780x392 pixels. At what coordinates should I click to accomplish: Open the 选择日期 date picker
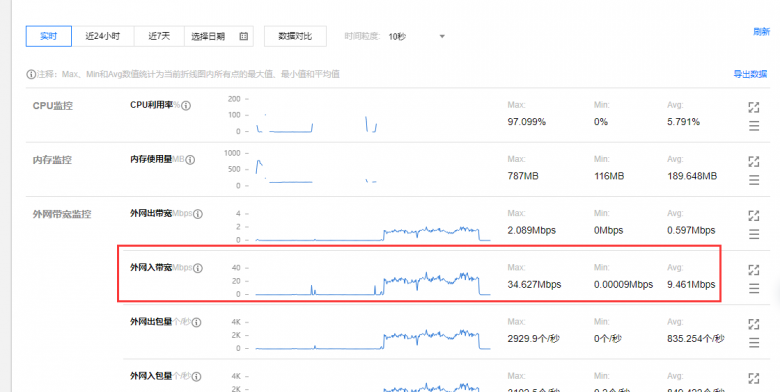[219, 36]
